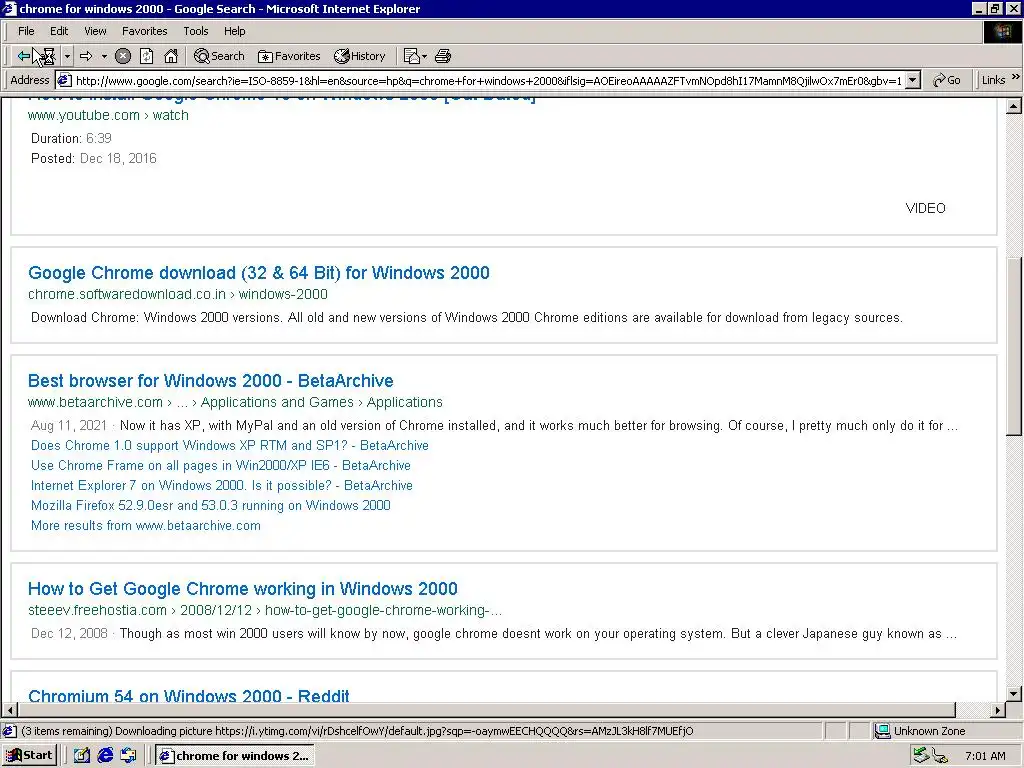
Task: Open the Favorites menu in menu bar
Action: 144,31
